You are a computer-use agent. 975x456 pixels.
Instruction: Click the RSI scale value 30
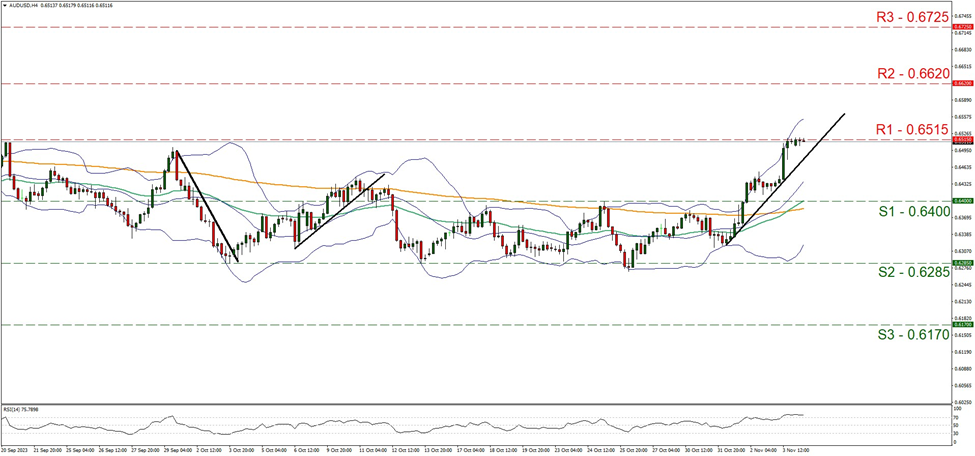click(956, 433)
